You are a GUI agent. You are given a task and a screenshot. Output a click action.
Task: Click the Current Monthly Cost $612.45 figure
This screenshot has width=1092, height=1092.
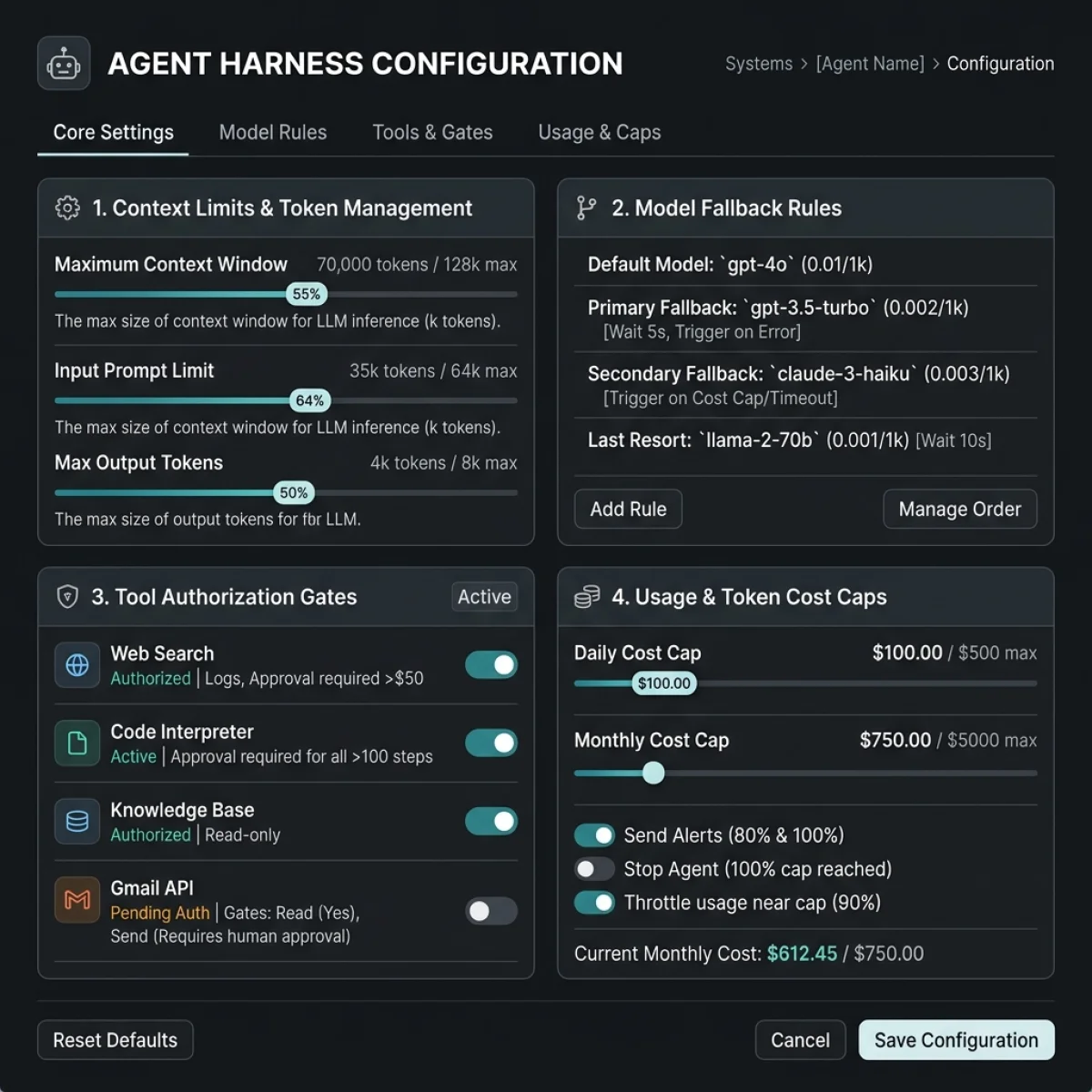(x=802, y=954)
